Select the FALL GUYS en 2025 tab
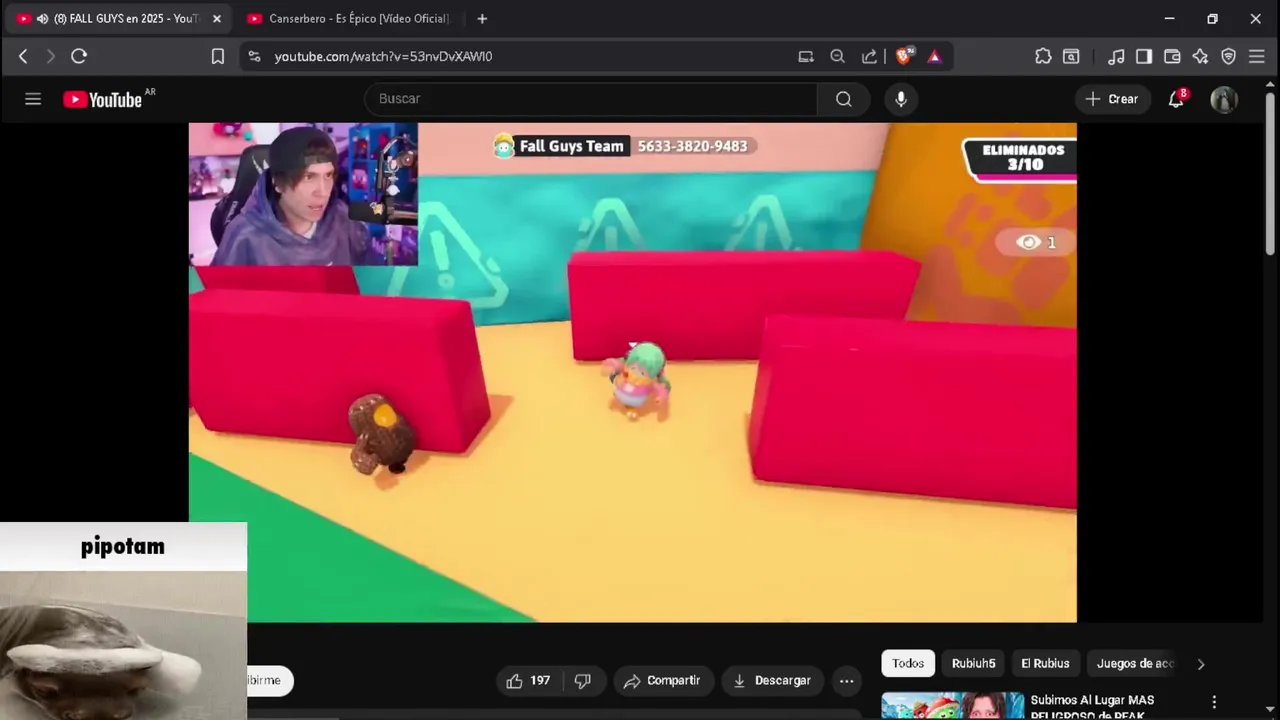 (x=118, y=19)
